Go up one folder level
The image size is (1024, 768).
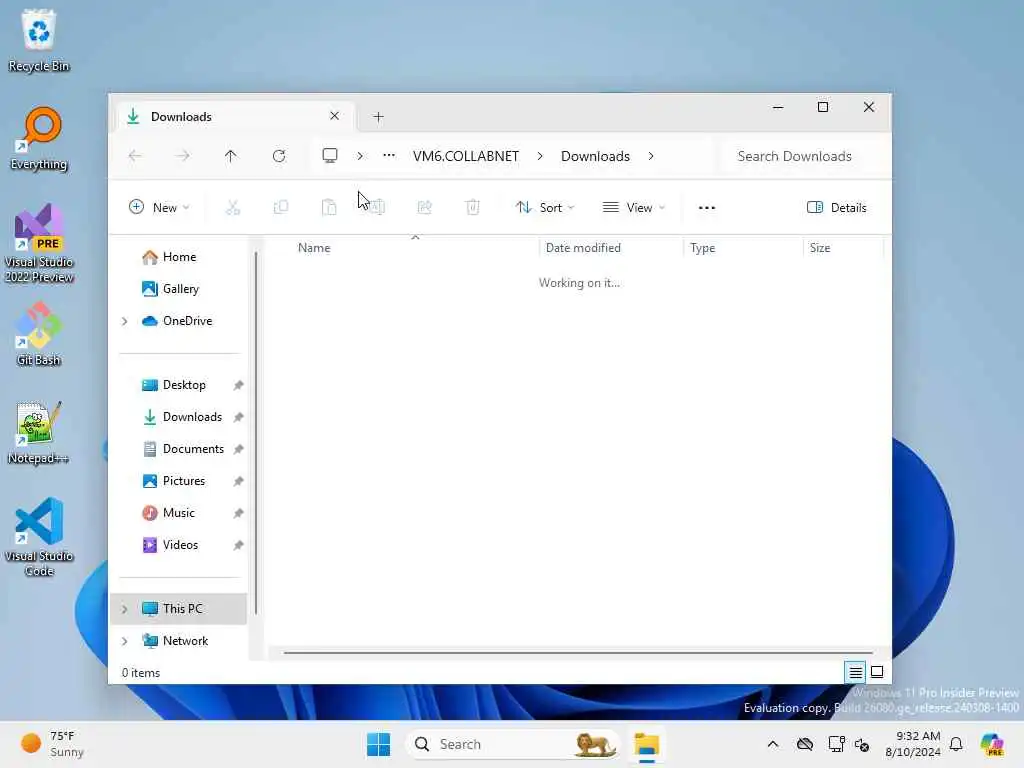(x=231, y=156)
